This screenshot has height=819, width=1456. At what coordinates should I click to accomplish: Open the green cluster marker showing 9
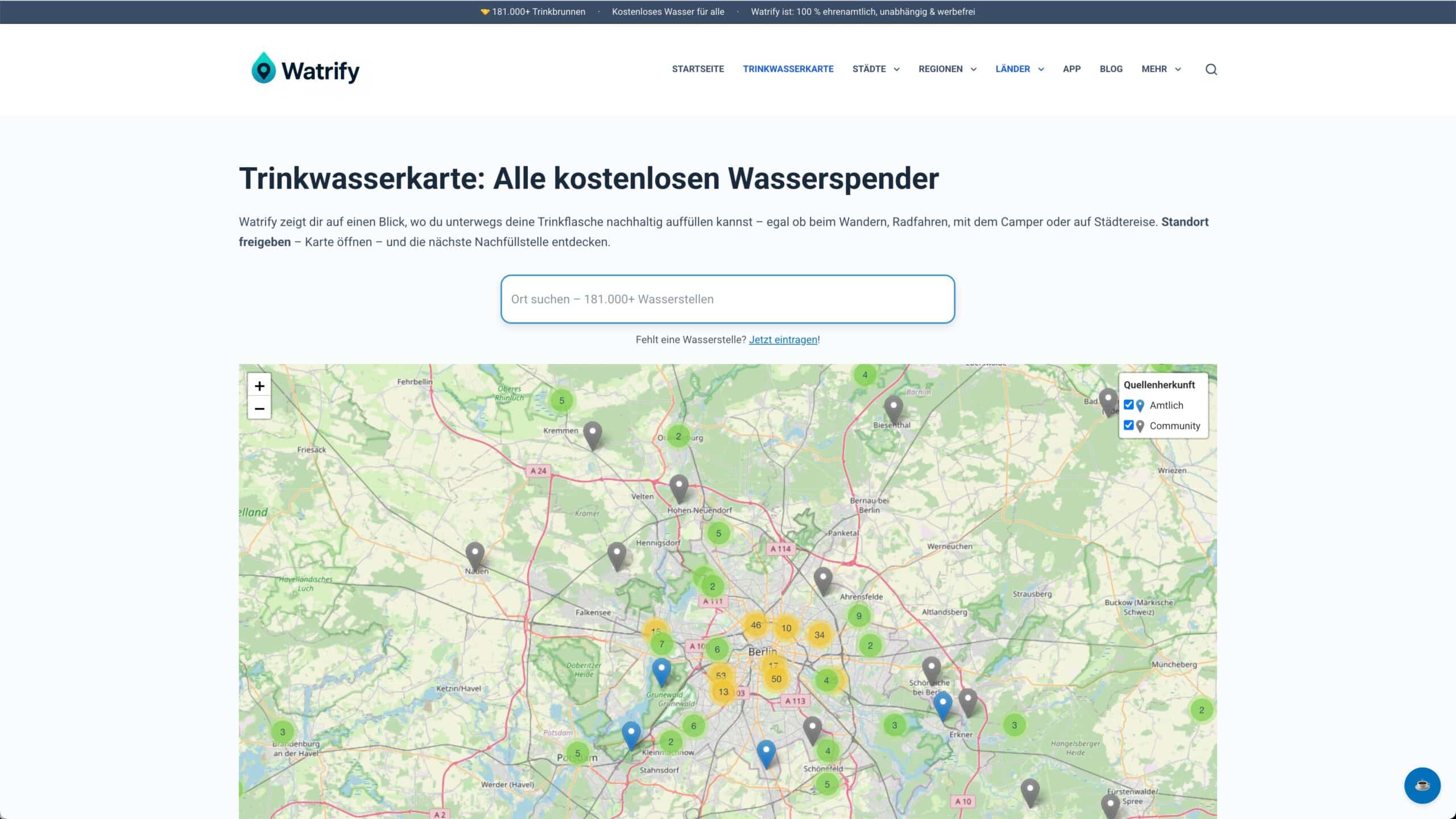(x=859, y=615)
